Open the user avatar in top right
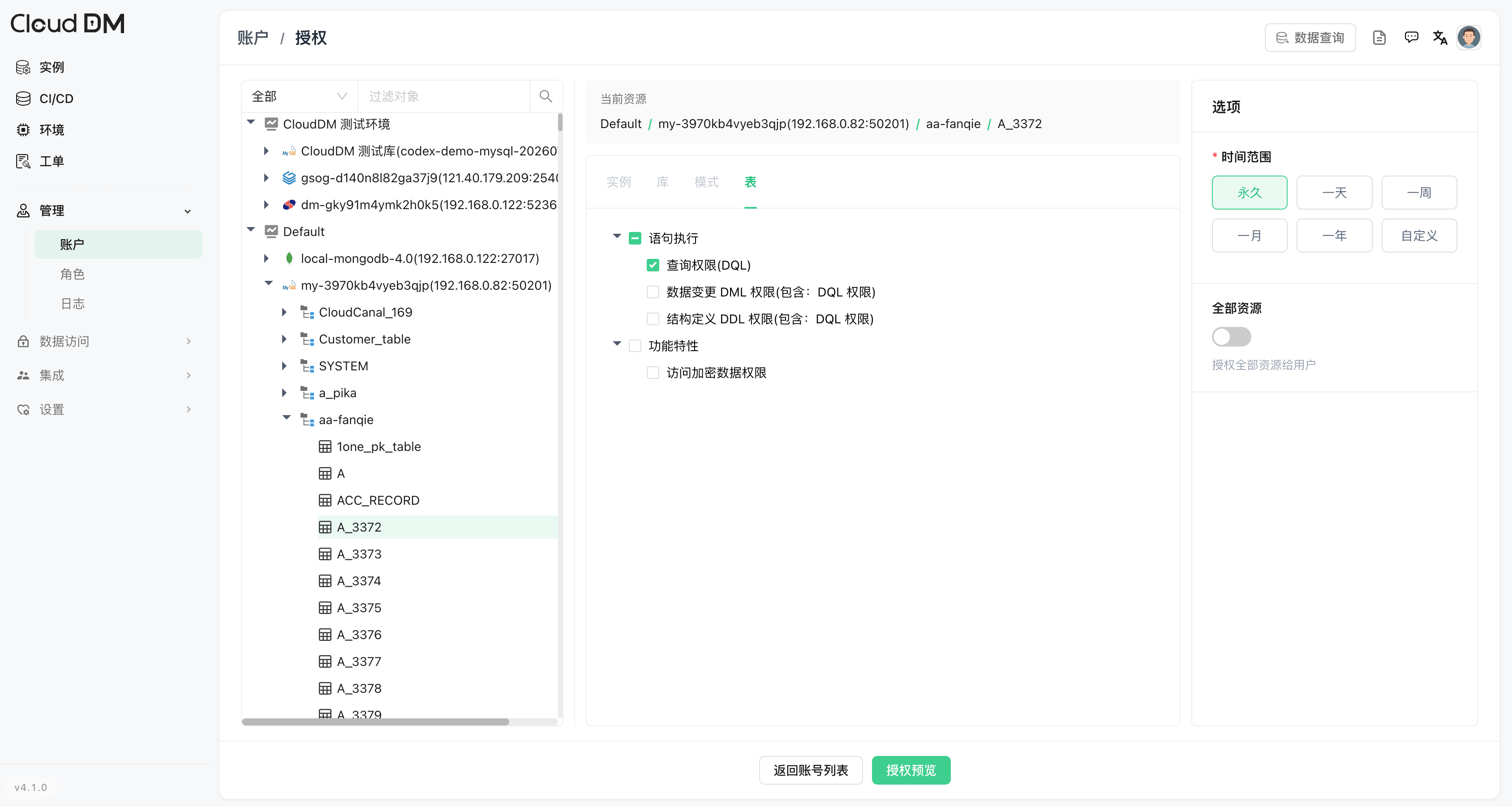Image resolution: width=1512 pixels, height=807 pixels. pyautogui.click(x=1469, y=38)
